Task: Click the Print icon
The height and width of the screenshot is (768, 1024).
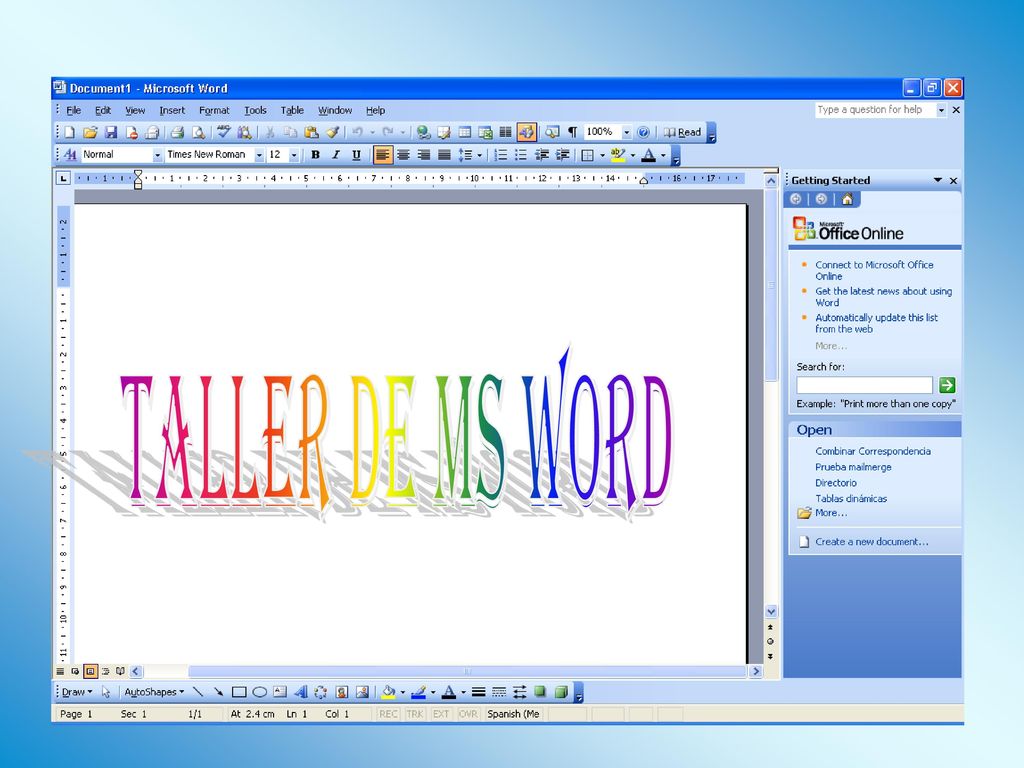Action: click(x=177, y=133)
